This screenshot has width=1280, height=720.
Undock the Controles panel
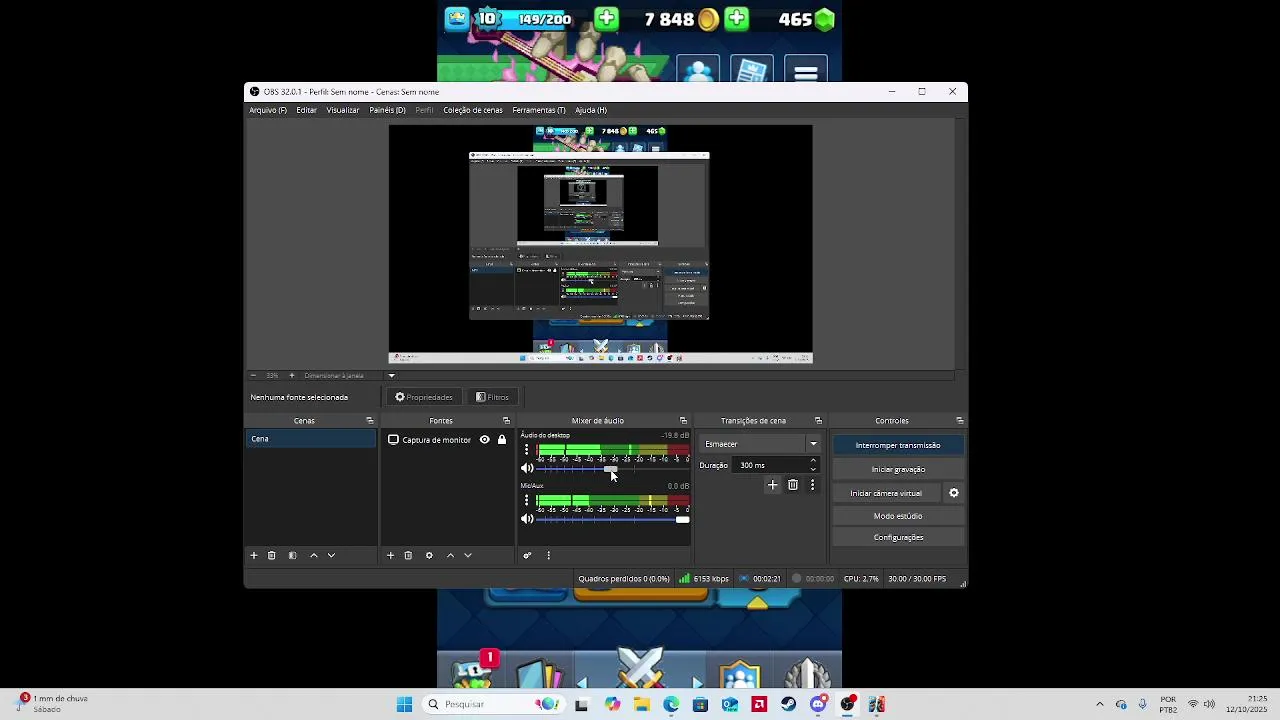[x=960, y=421]
